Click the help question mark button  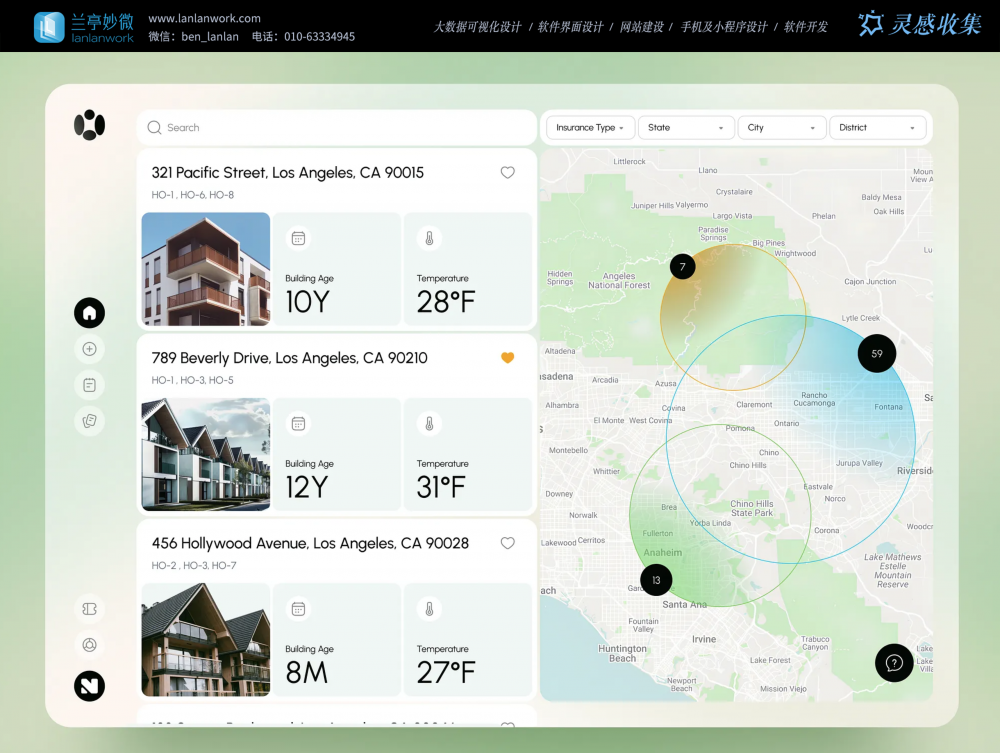[894, 663]
